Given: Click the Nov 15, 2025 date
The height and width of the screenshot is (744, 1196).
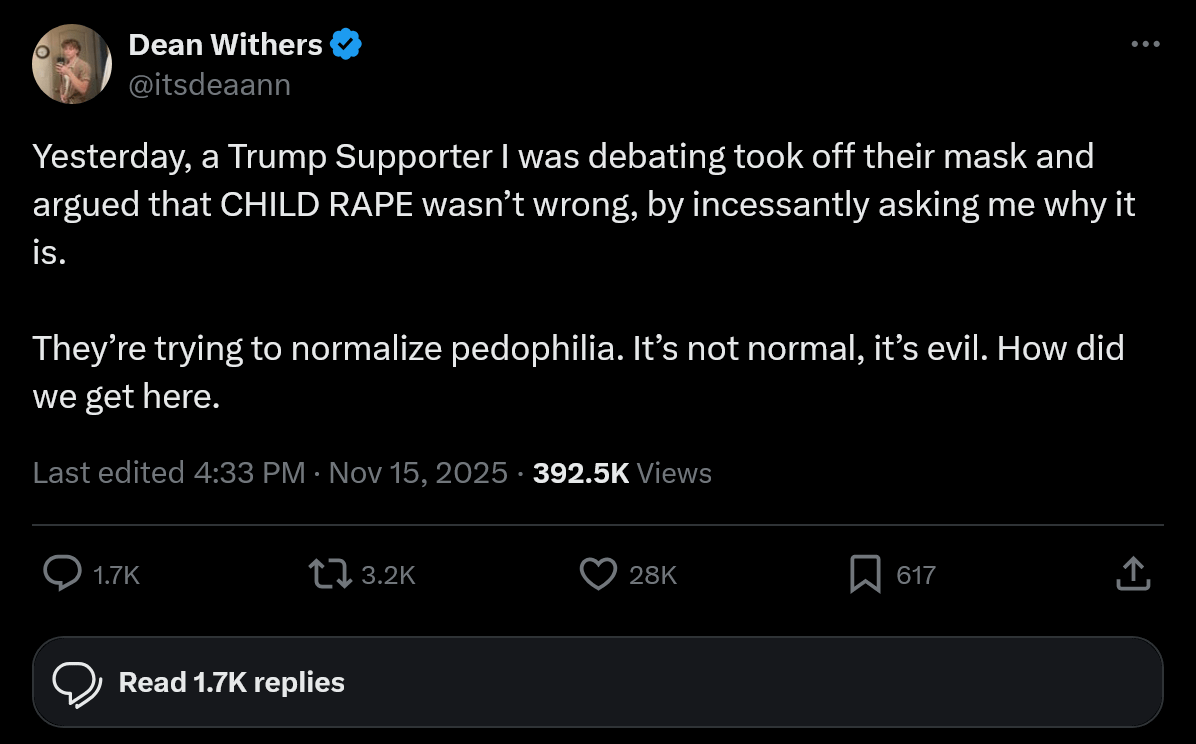Looking at the screenshot, I should click(418, 473).
